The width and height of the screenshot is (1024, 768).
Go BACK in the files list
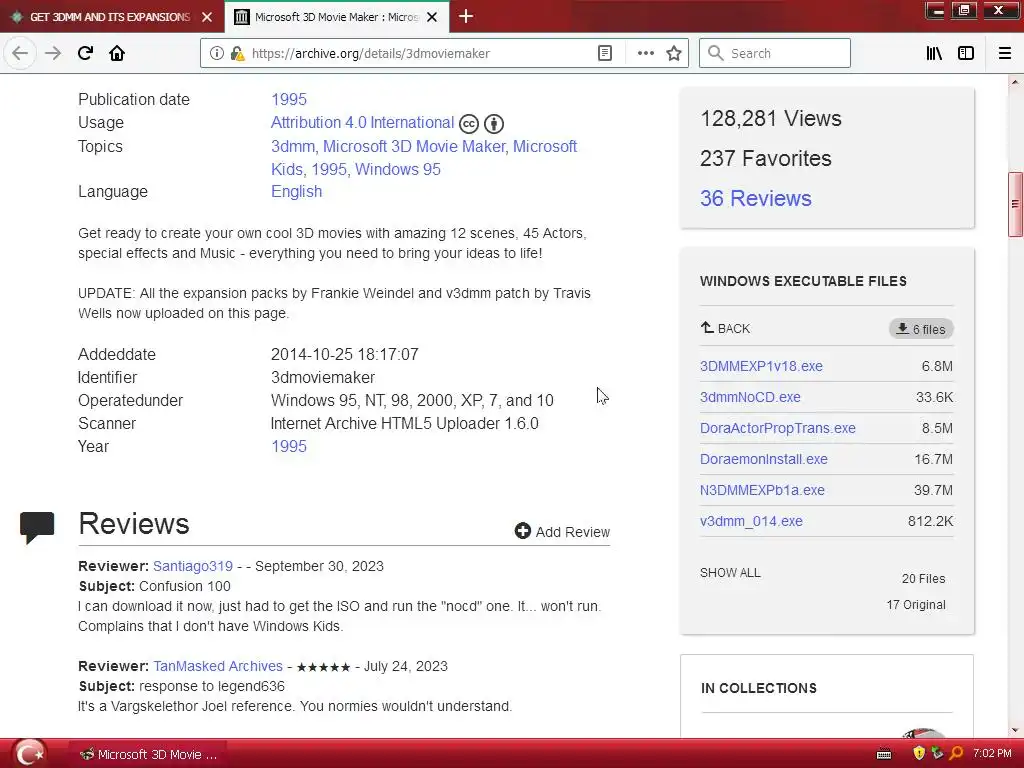pos(726,328)
